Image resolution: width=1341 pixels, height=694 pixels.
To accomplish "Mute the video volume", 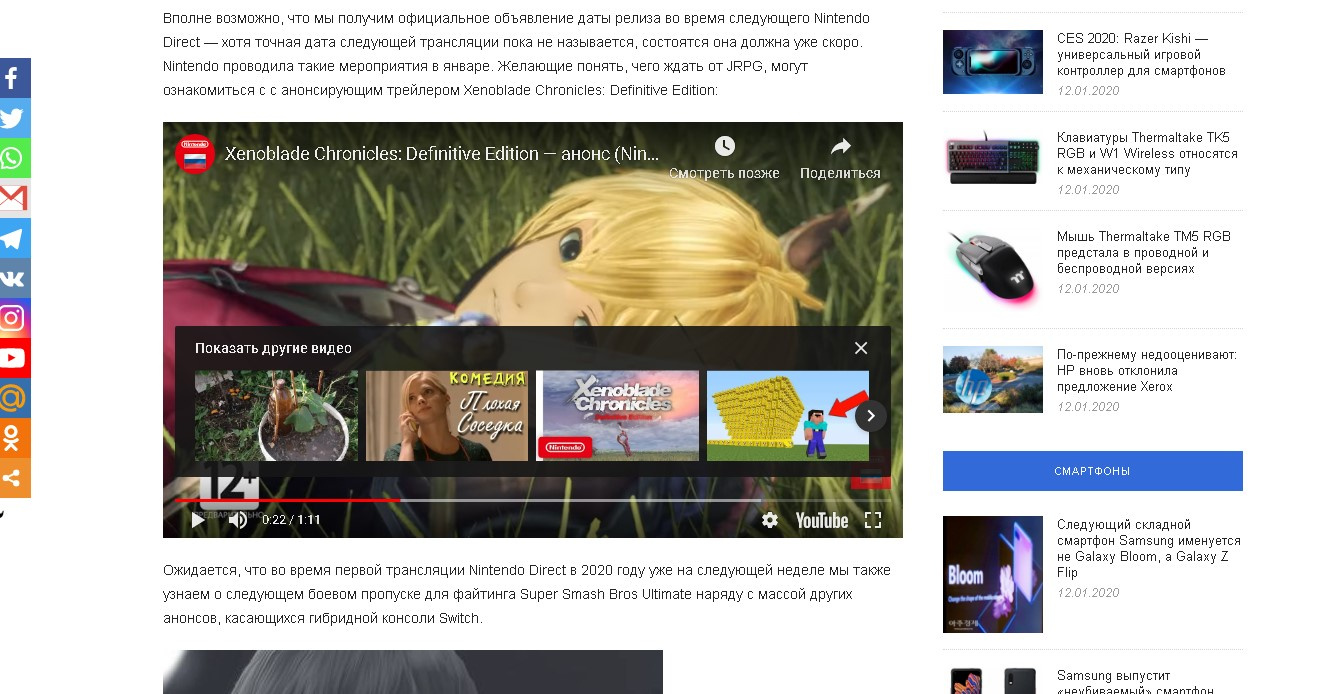I will point(237,520).
